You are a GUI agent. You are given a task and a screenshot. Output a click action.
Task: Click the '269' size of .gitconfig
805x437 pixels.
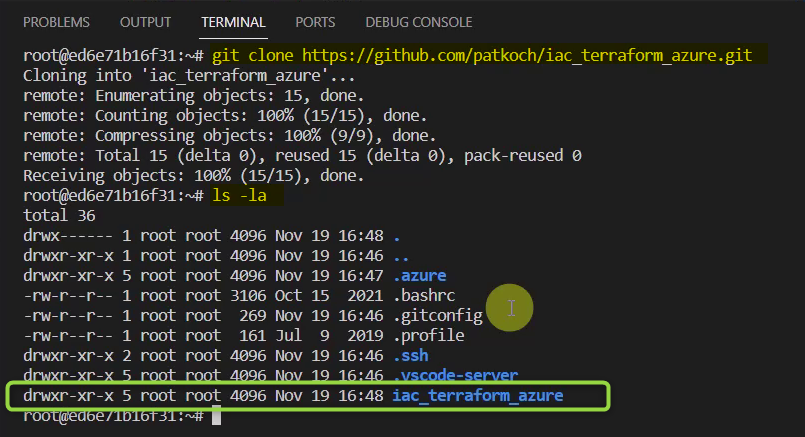click(253, 316)
